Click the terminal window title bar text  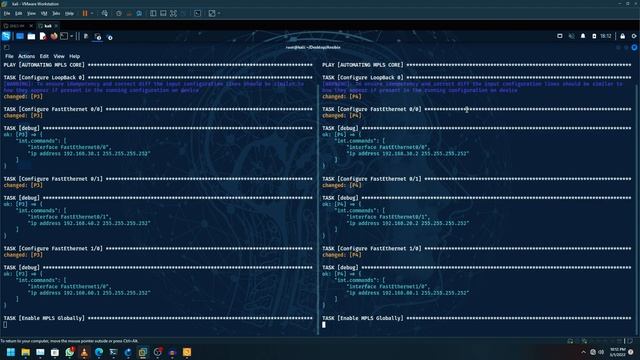(x=313, y=47)
